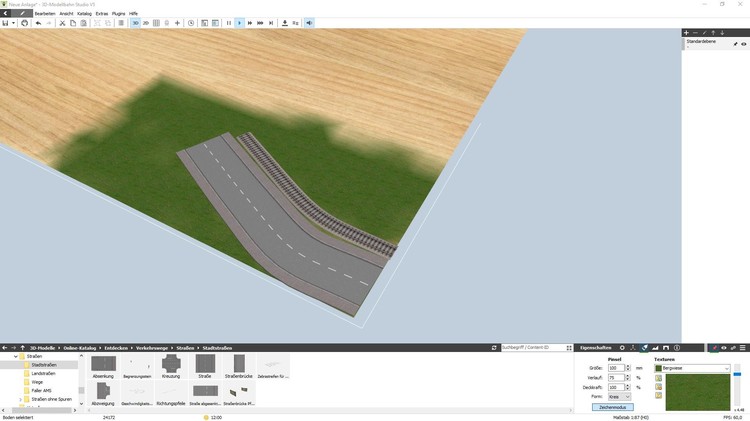The height and width of the screenshot is (421, 750).
Task: Open the Katalog menu
Action: click(84, 13)
